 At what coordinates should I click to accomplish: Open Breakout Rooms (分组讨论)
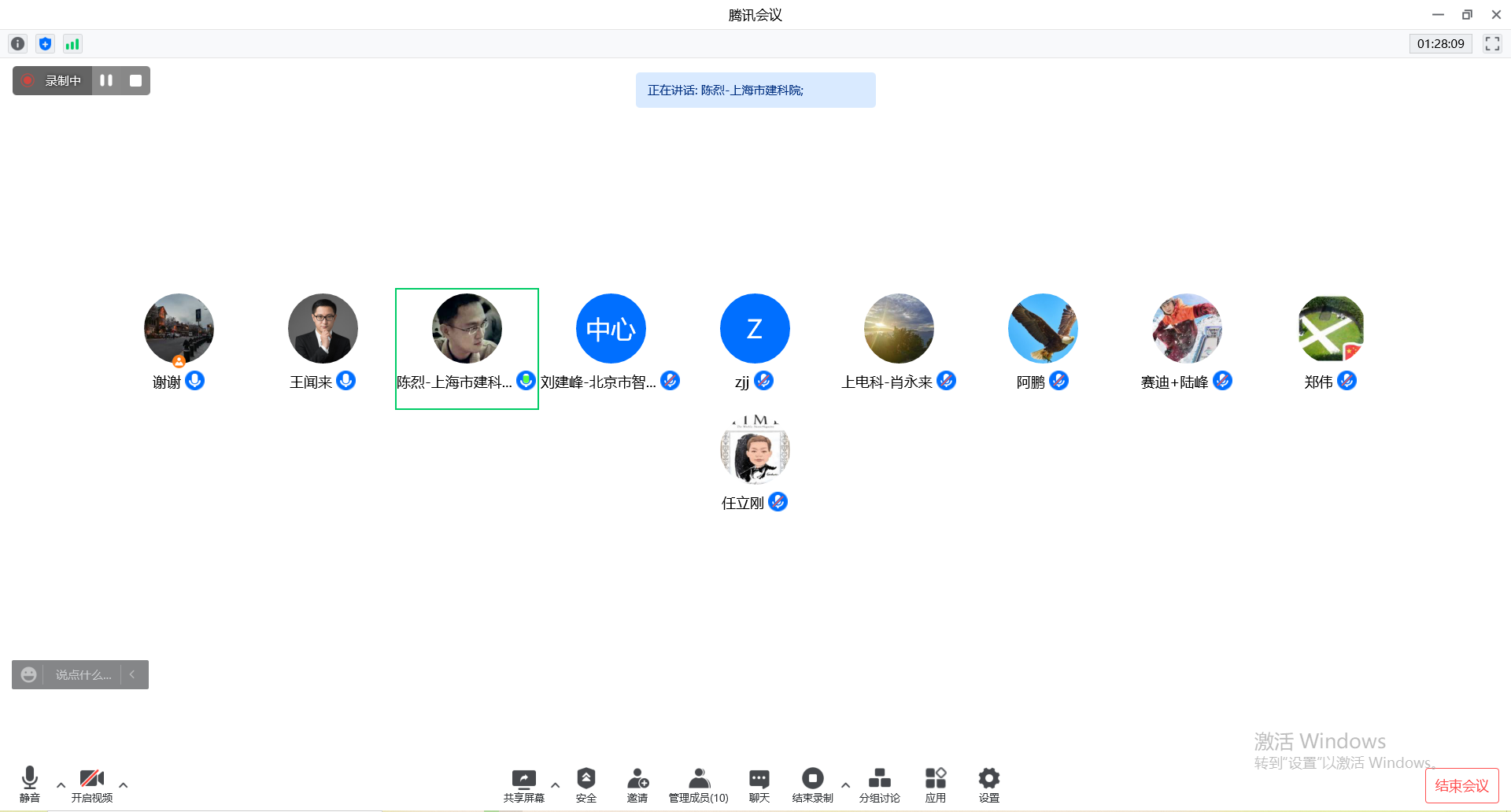click(879, 784)
